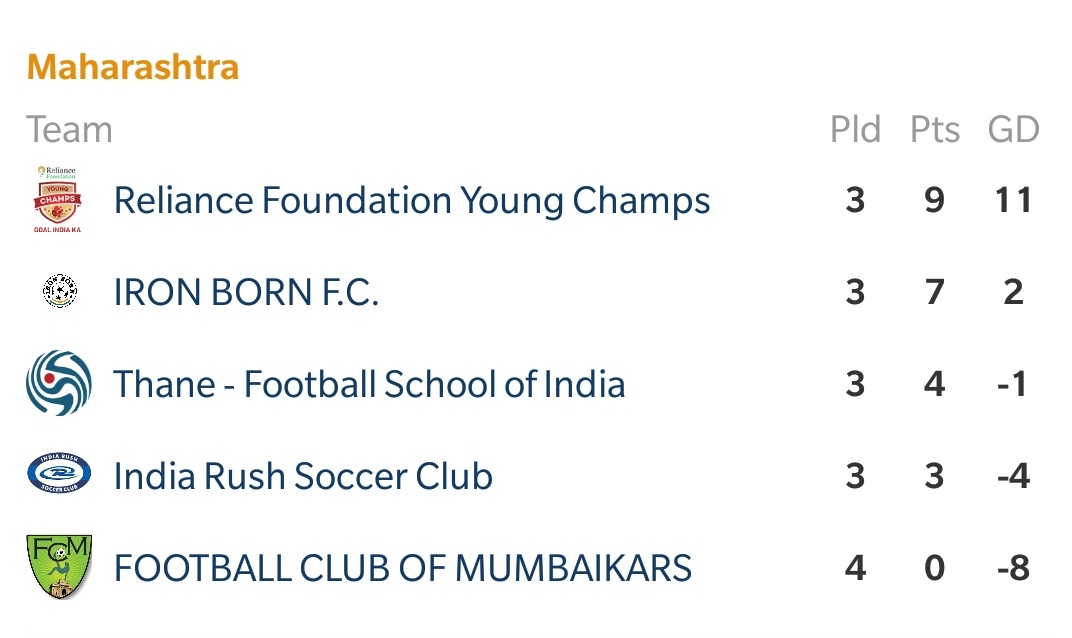Click the Team column header
This screenshot has width=1072, height=638.
[x=69, y=129]
